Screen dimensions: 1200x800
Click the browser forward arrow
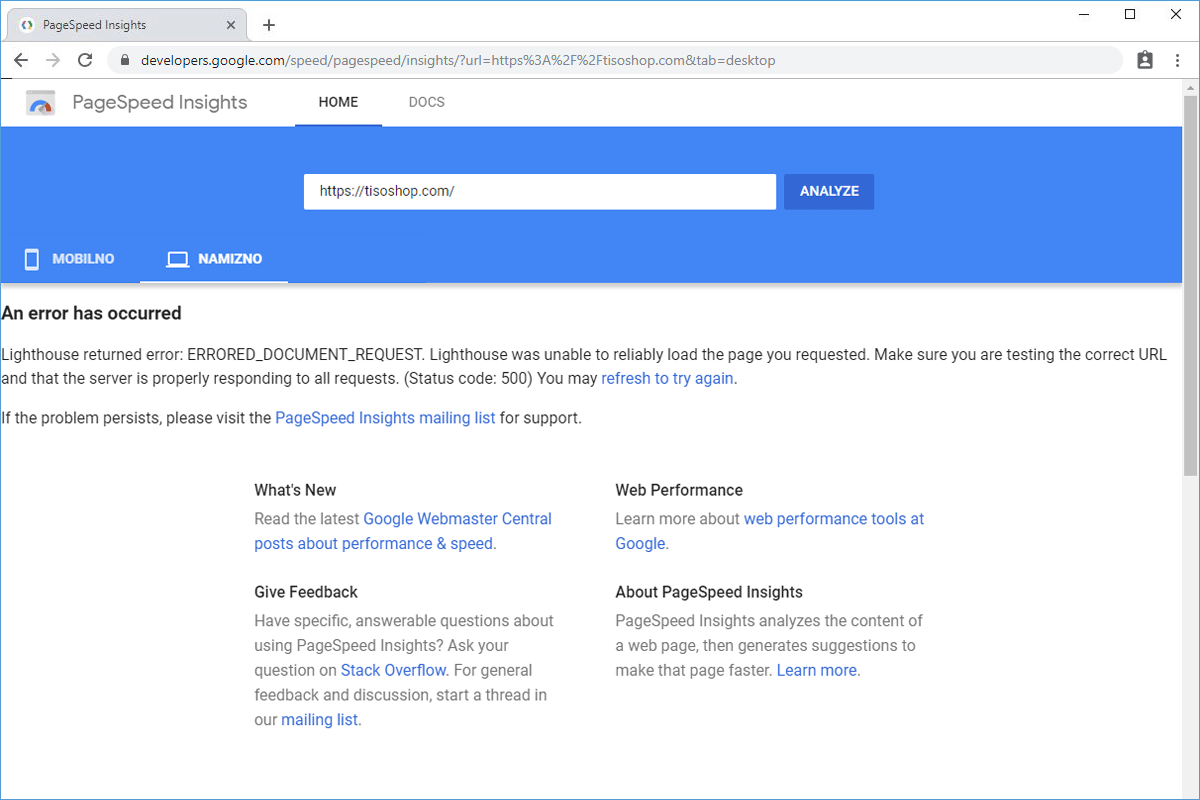tap(53, 60)
